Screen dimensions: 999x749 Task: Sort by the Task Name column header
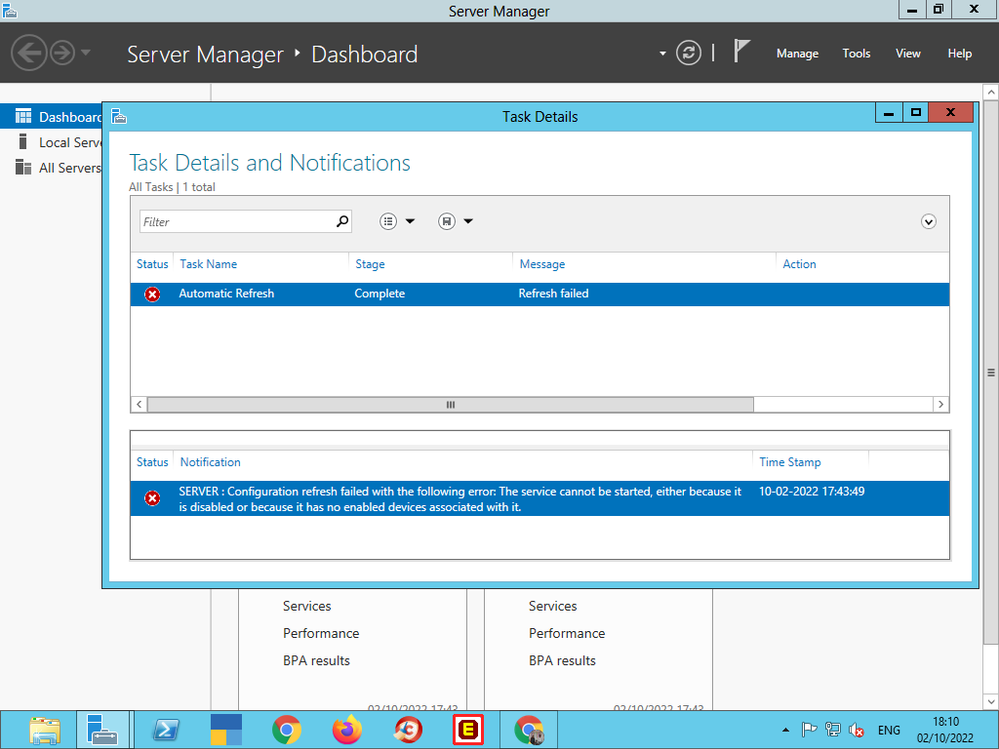click(208, 264)
